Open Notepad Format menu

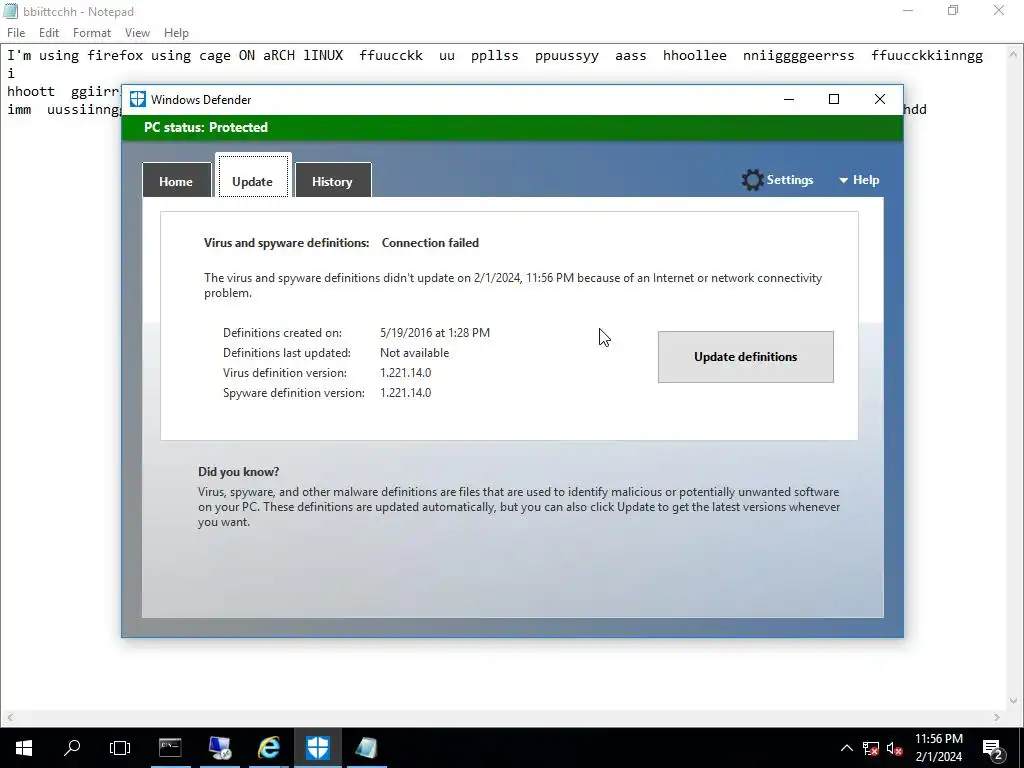tap(91, 33)
